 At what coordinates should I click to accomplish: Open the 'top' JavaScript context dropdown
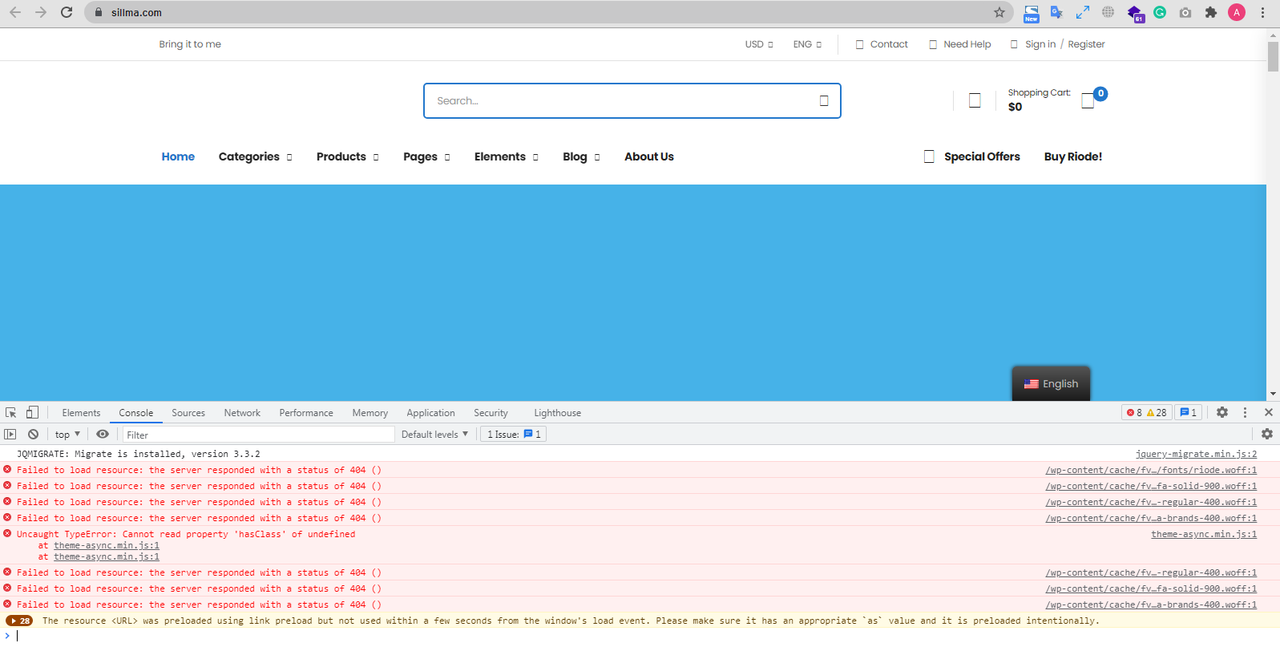(68, 434)
